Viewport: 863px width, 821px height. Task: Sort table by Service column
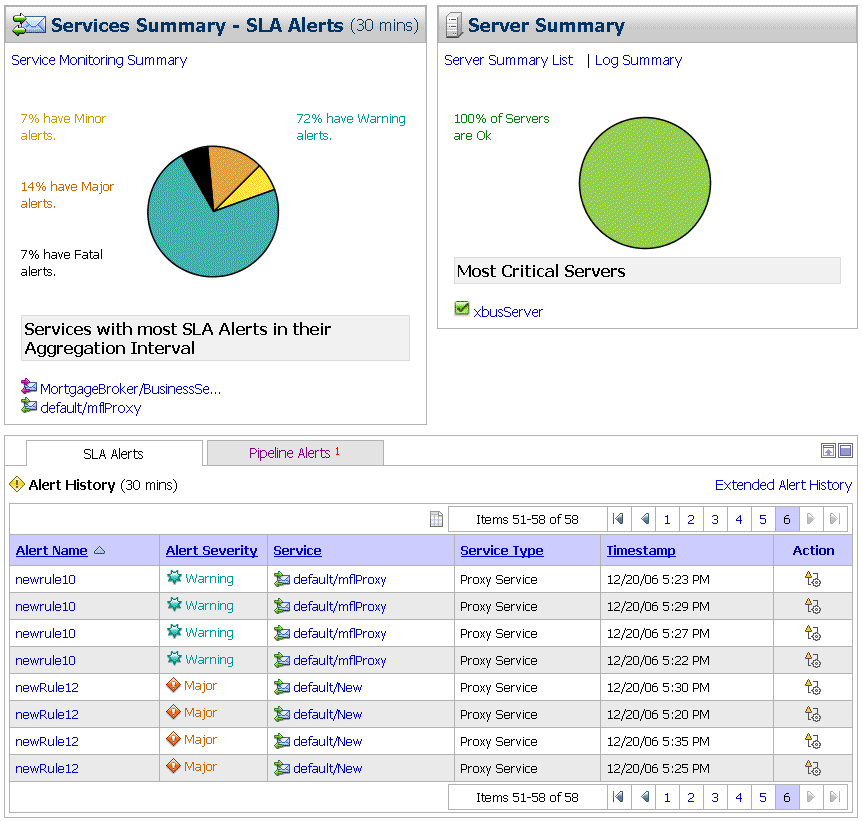(x=297, y=550)
